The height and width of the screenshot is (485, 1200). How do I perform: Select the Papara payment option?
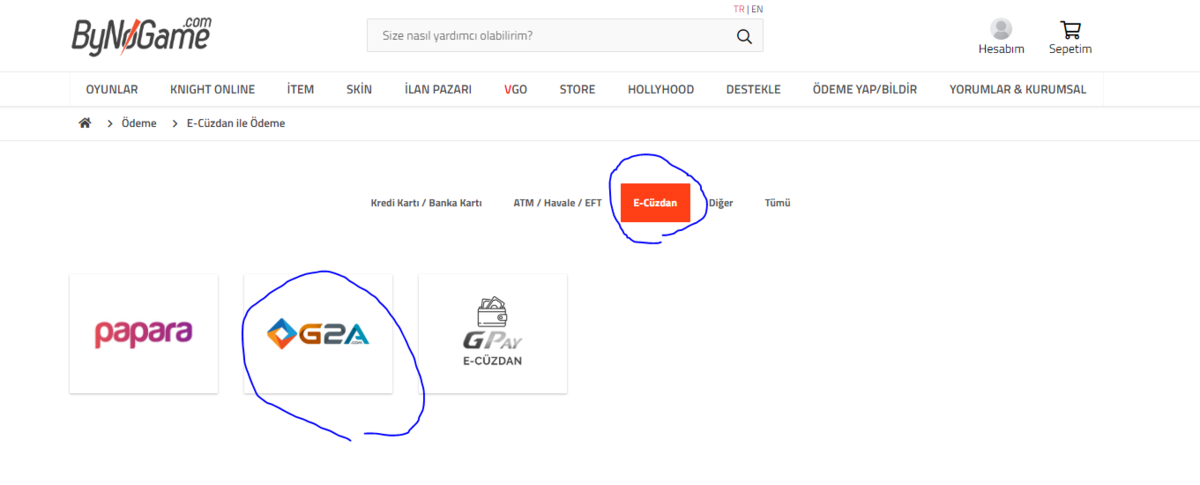click(143, 334)
